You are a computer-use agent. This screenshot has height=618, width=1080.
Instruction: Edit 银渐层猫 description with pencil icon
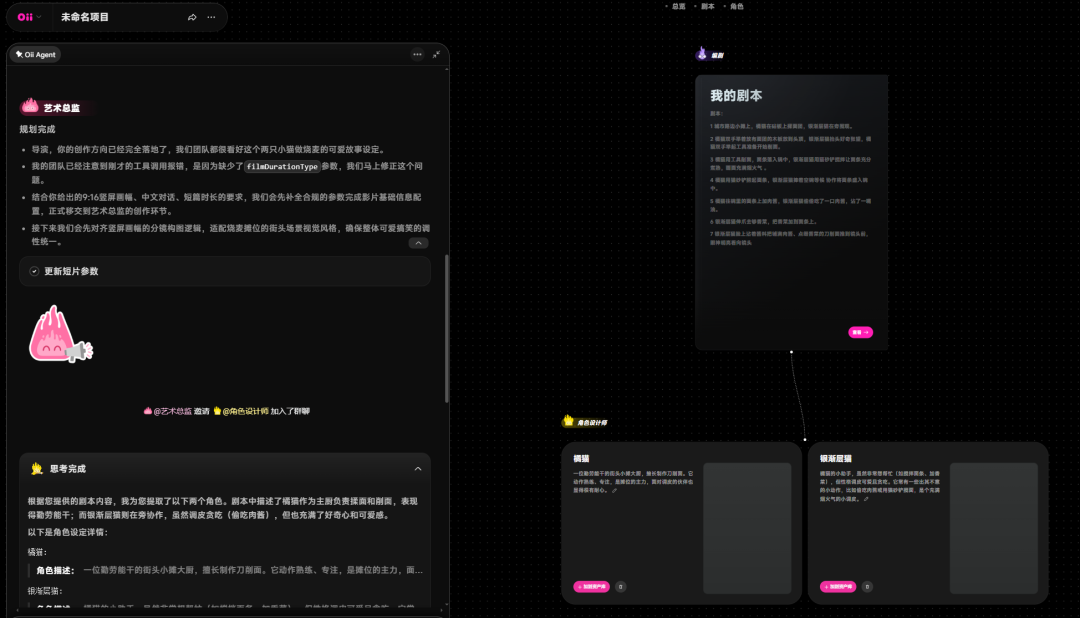(x=866, y=499)
